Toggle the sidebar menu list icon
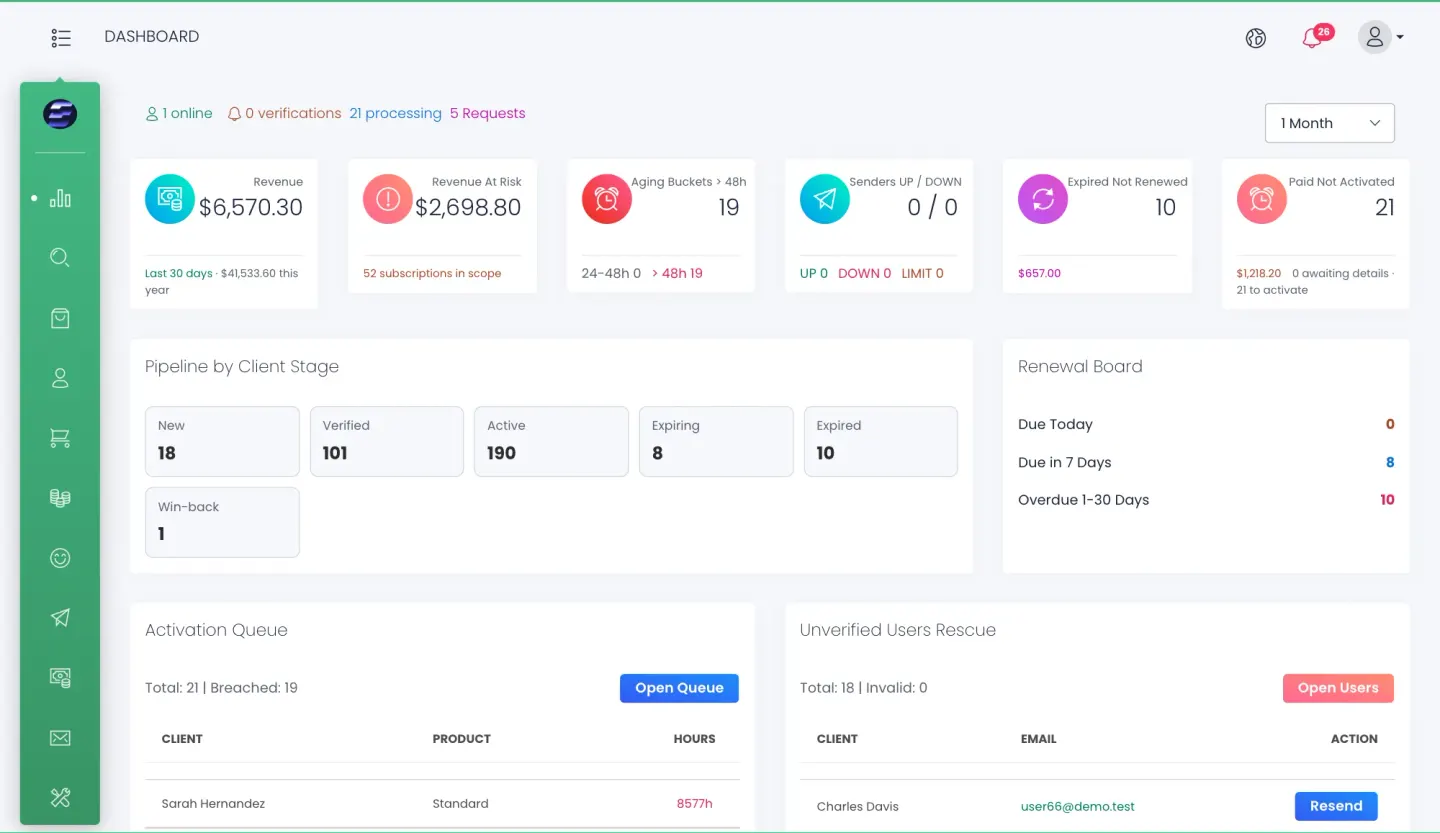 click(61, 38)
